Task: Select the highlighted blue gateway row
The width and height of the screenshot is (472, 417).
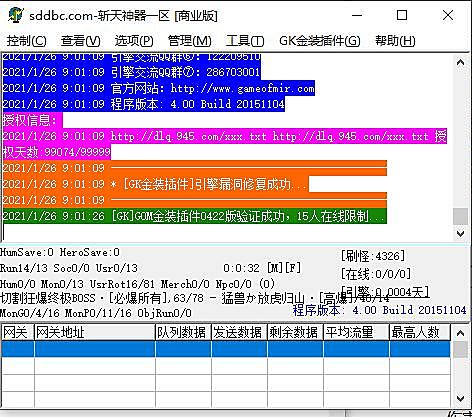Action: pos(225,349)
